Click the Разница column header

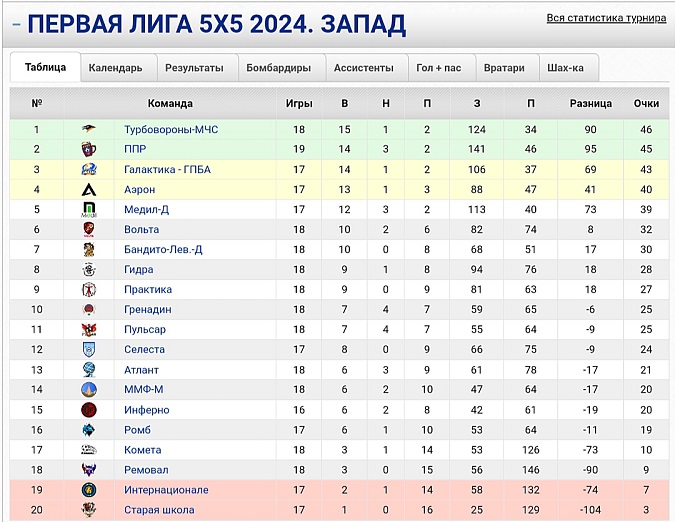point(590,103)
